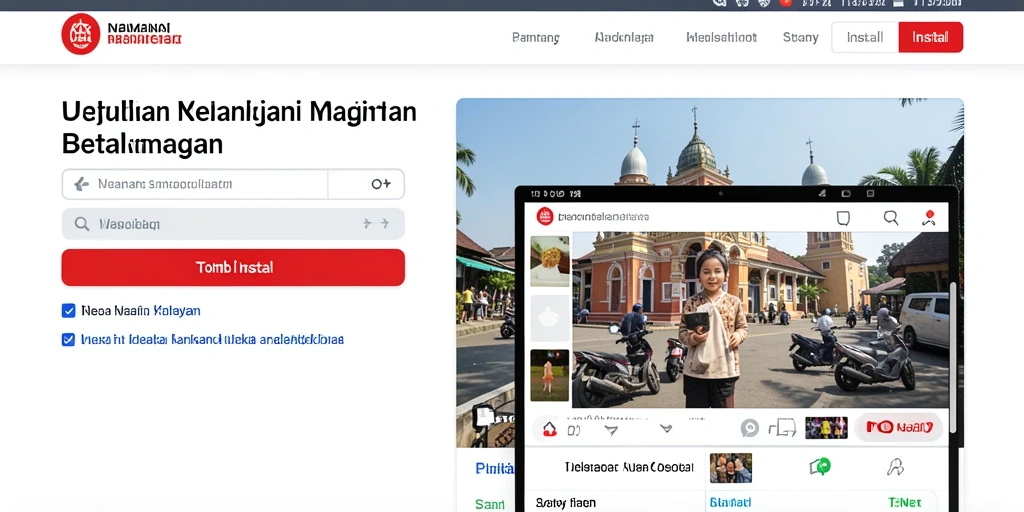1024x512 pixels.
Task: Open the colorful costumes thumbnail in toolbar
Action: 826,428
